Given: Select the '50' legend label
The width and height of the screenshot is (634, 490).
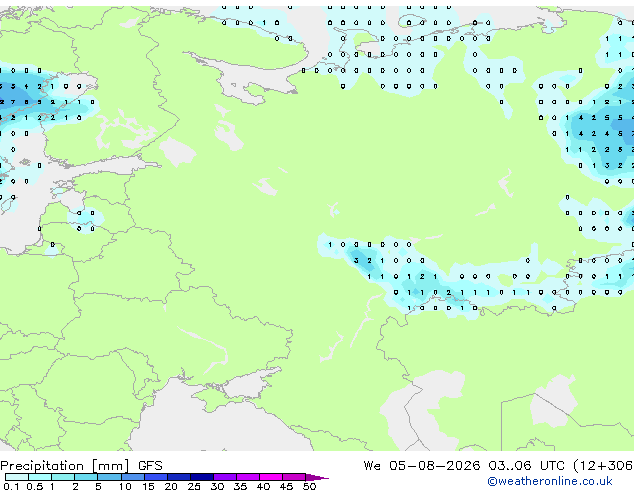Looking at the screenshot, I should pyautogui.click(x=309, y=486).
